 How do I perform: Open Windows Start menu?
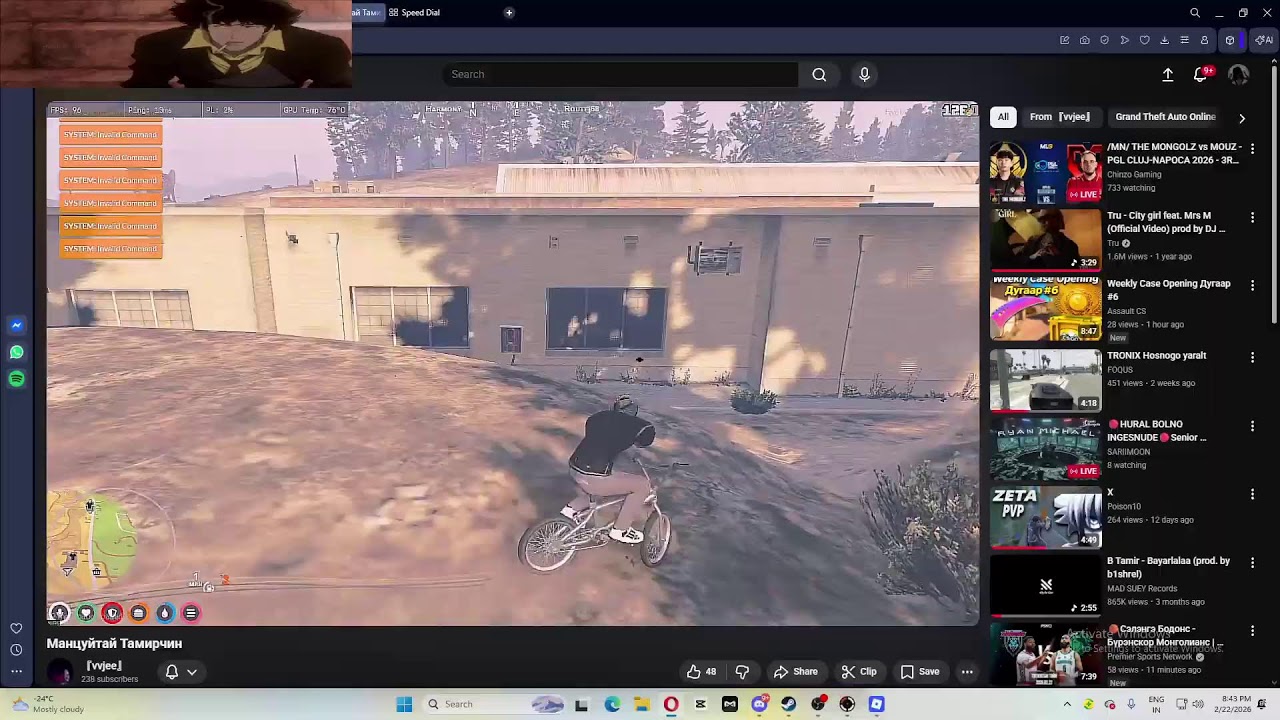point(404,704)
